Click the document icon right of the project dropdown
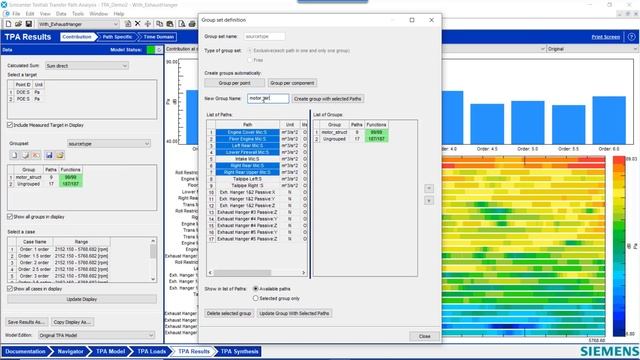The image size is (640, 360). point(128,24)
